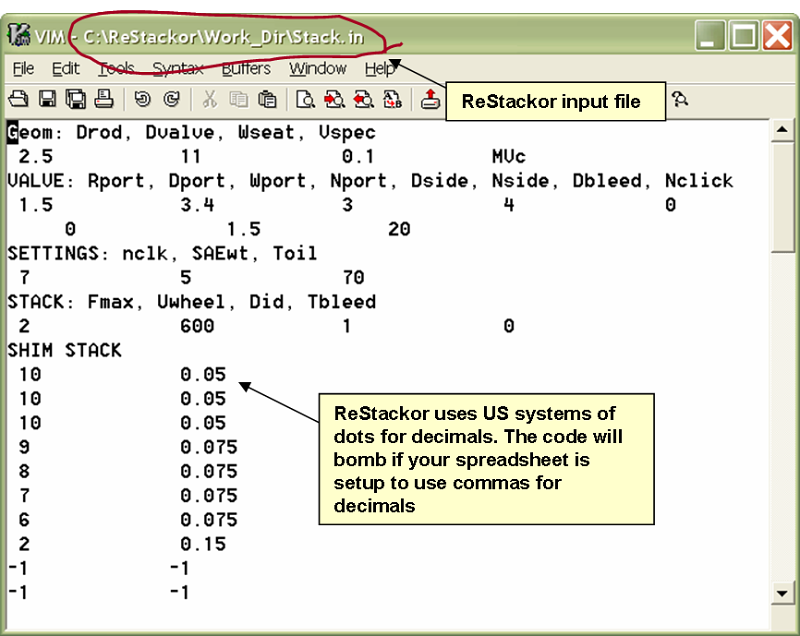800x636 pixels.
Task: Open the Tools menu
Action: (116, 68)
